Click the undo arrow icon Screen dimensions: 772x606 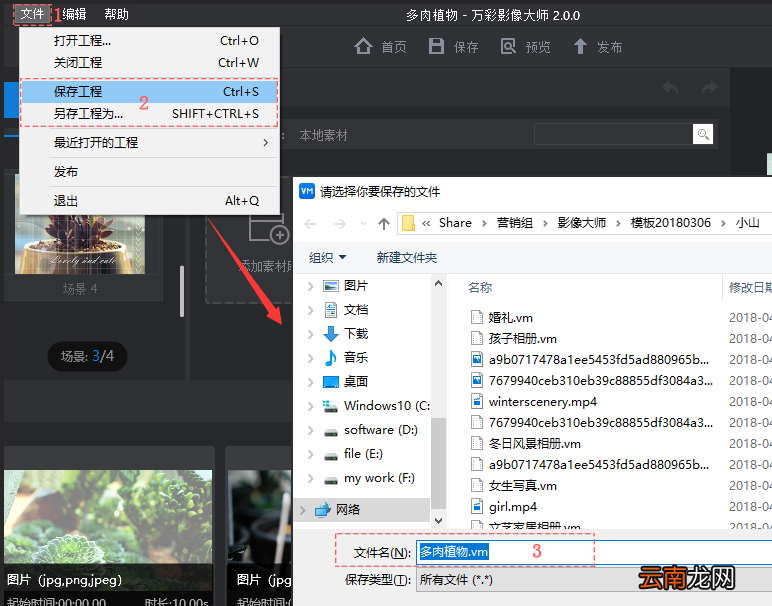click(670, 88)
